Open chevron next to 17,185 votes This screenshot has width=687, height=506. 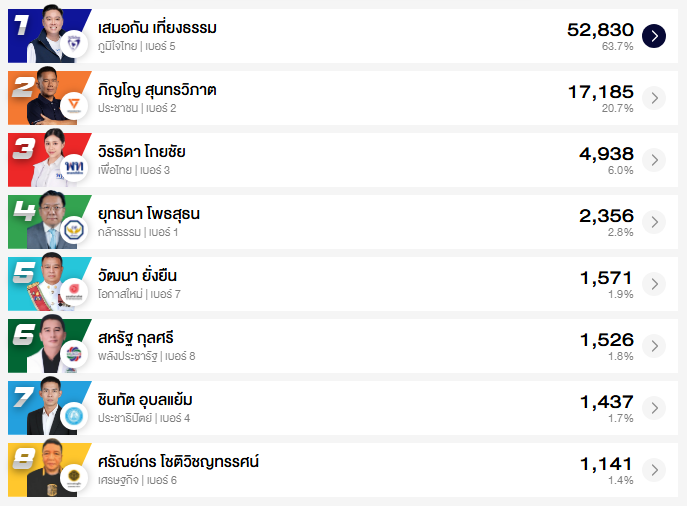[653, 98]
